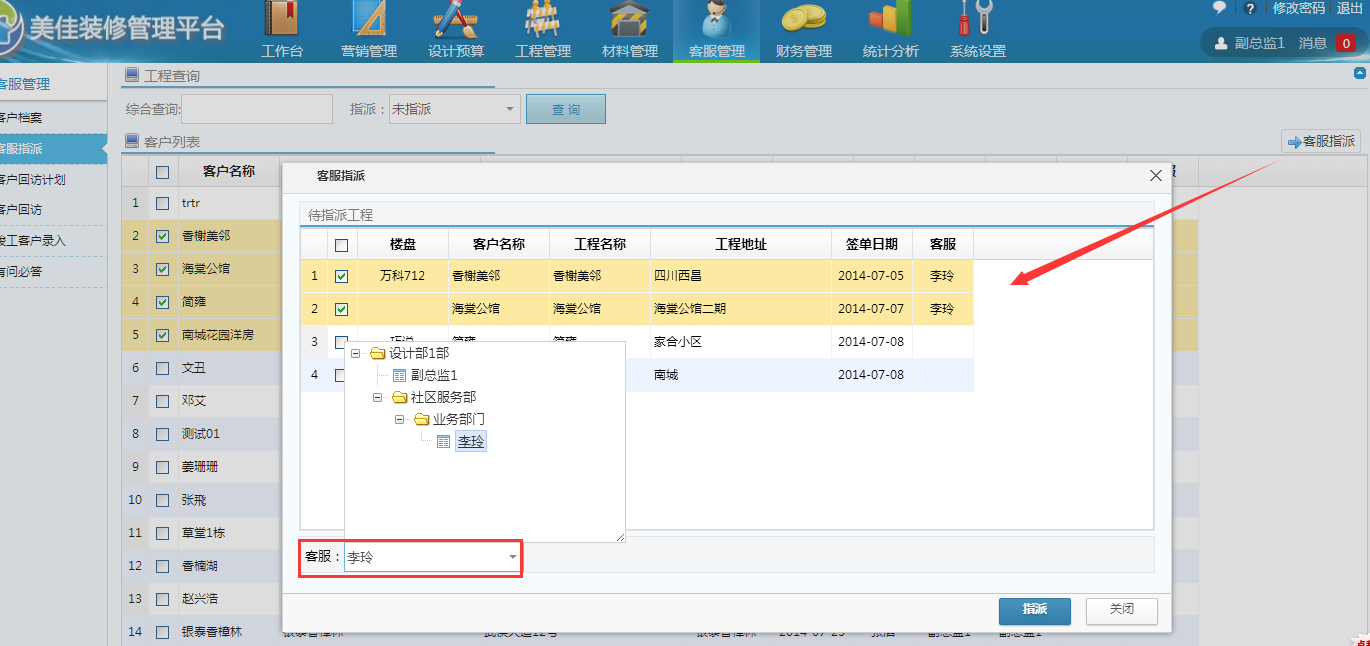The height and width of the screenshot is (646, 1370).
Task: Open the 系统设置 system settings icon
Action: [977, 20]
